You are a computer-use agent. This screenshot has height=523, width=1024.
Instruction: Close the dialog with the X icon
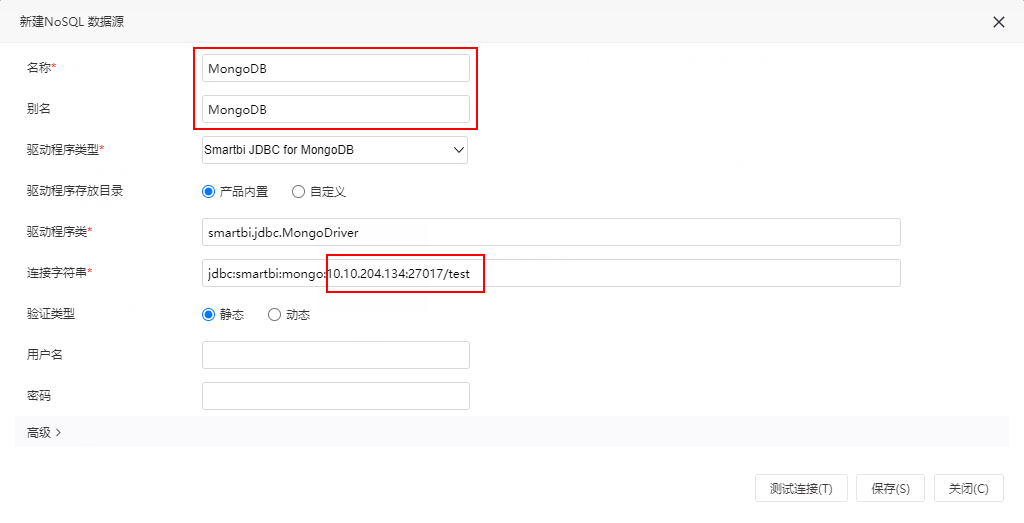point(999,22)
